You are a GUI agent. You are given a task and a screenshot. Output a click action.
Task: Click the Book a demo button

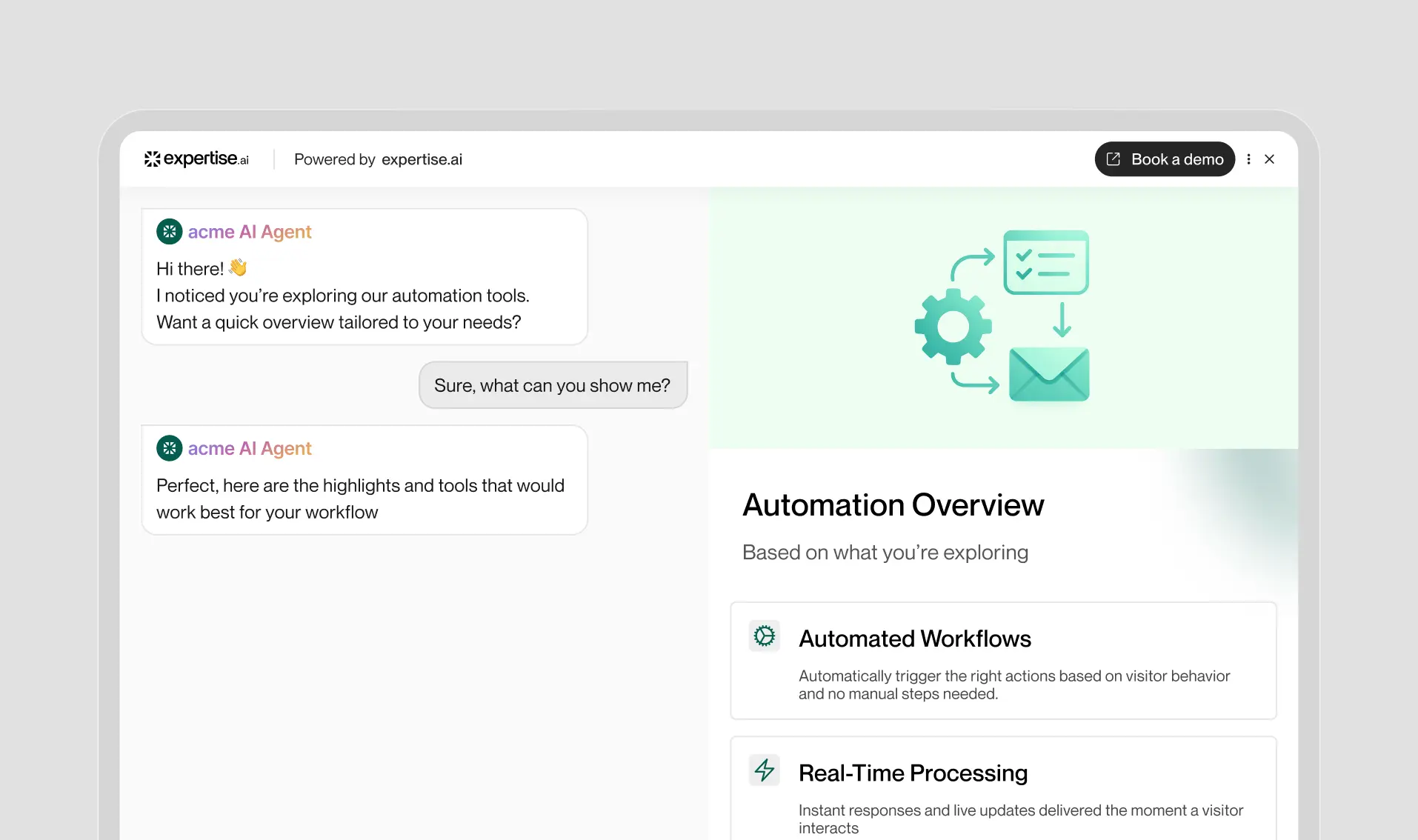1164,159
